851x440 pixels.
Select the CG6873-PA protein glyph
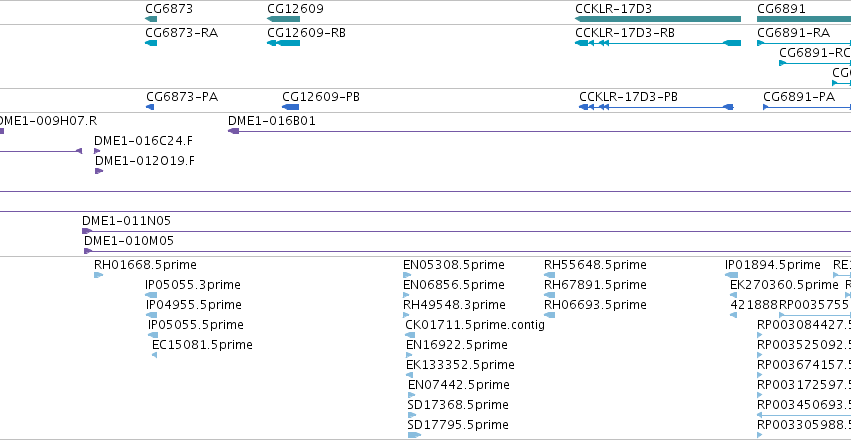(150, 107)
